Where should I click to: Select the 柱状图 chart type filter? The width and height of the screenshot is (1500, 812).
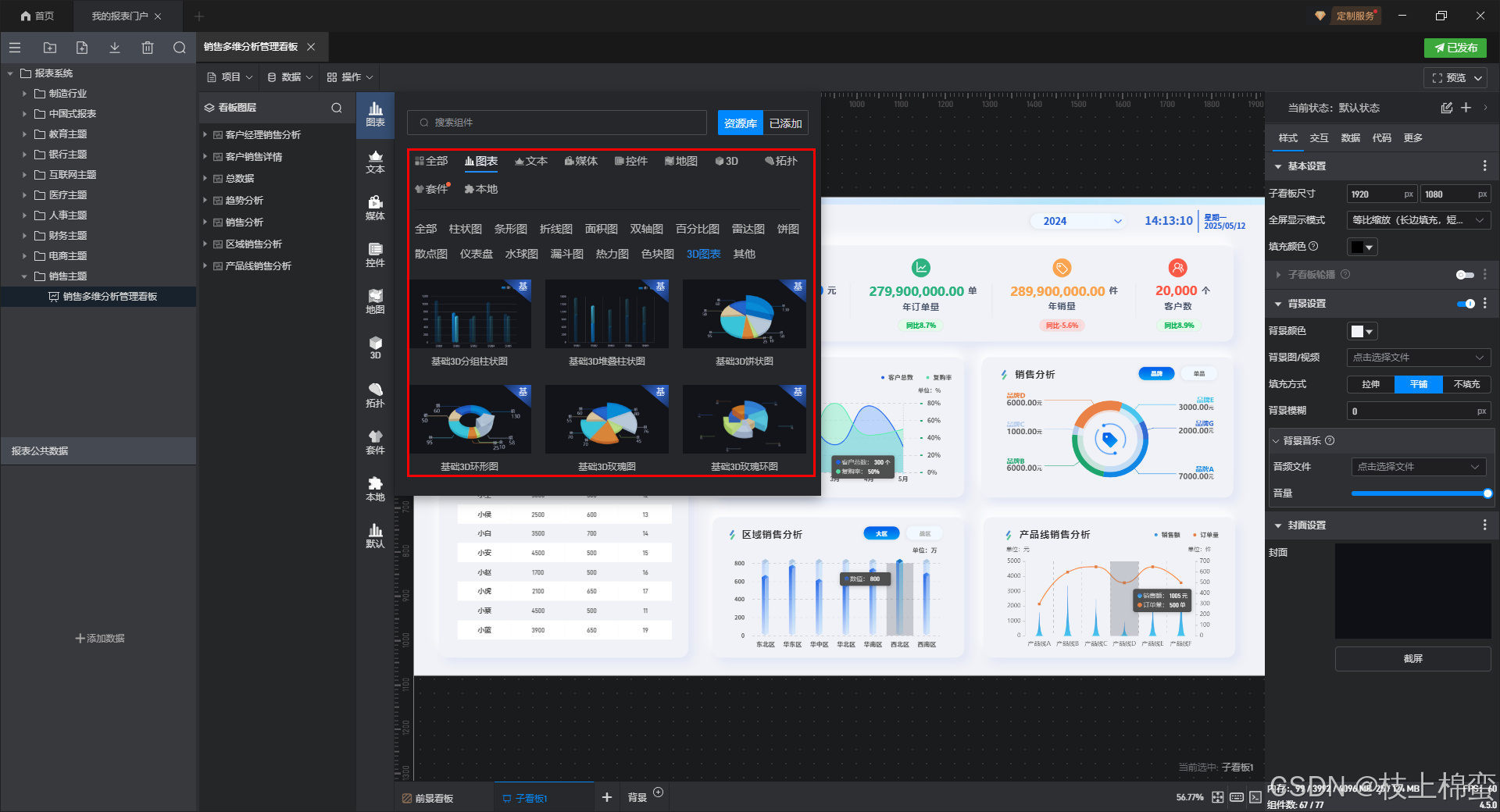tap(466, 229)
